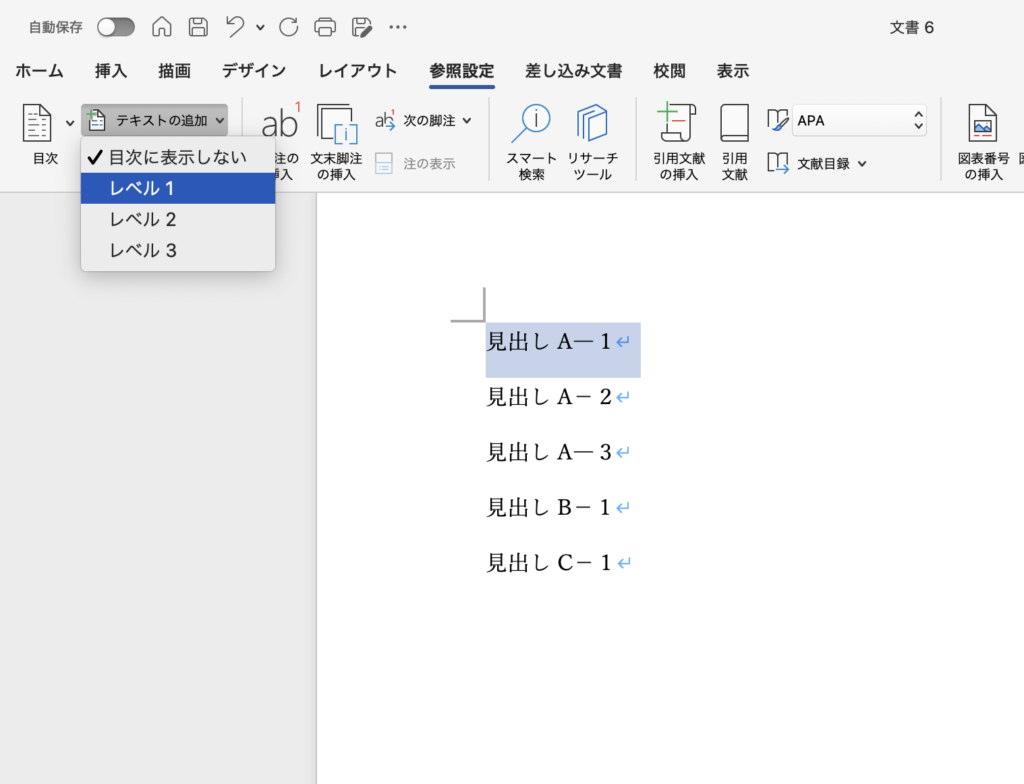Expand the 文献目録 dropdown chevron
The width and height of the screenshot is (1024, 784).
862,164
